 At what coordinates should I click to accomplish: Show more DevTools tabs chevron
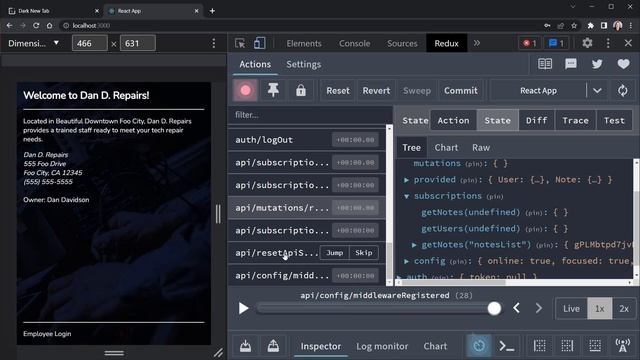pos(477,43)
